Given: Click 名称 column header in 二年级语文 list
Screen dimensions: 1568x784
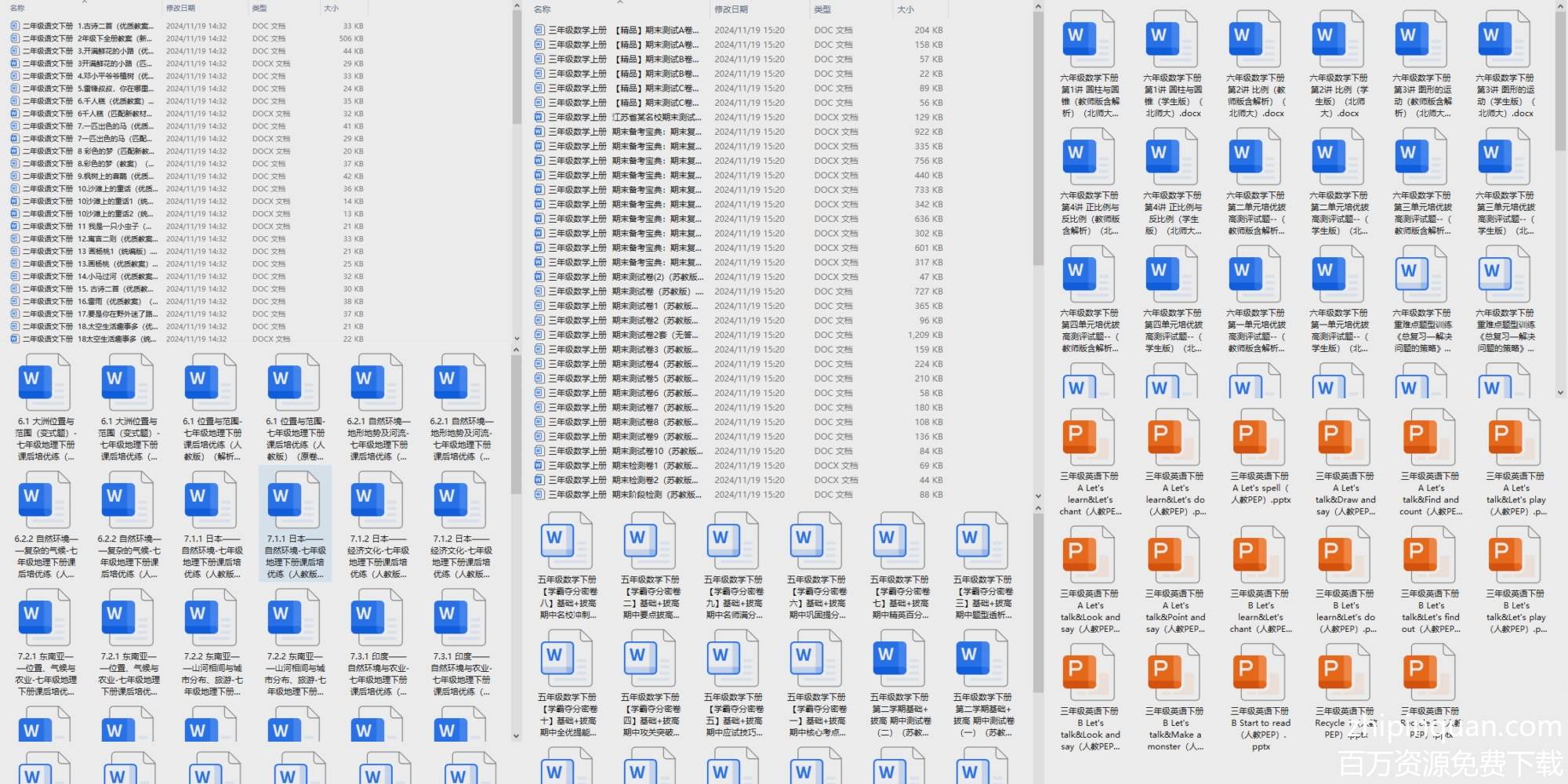Looking at the screenshot, I should [17, 8].
